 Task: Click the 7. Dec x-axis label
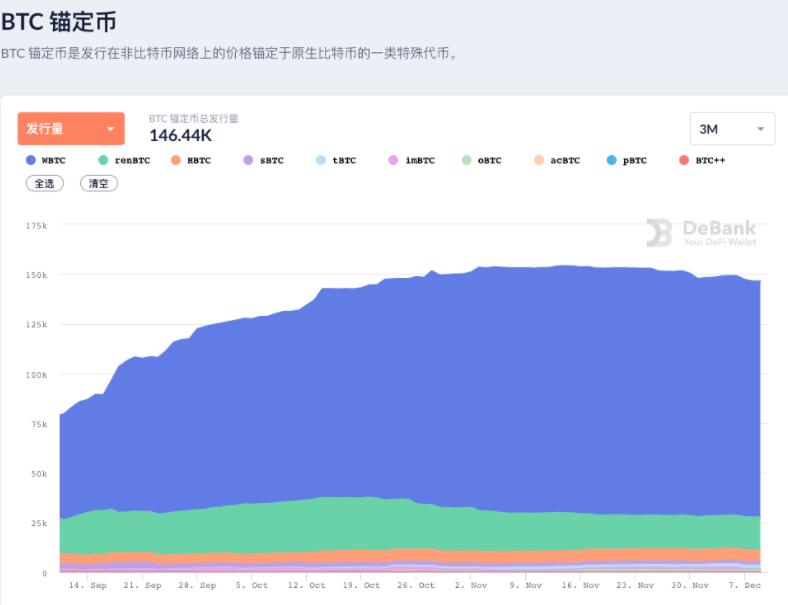pos(745,585)
